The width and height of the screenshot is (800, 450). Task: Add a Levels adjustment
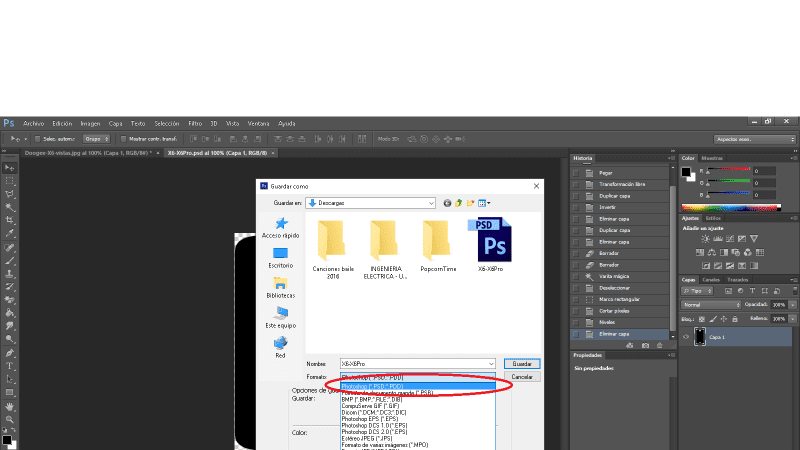pos(718,239)
